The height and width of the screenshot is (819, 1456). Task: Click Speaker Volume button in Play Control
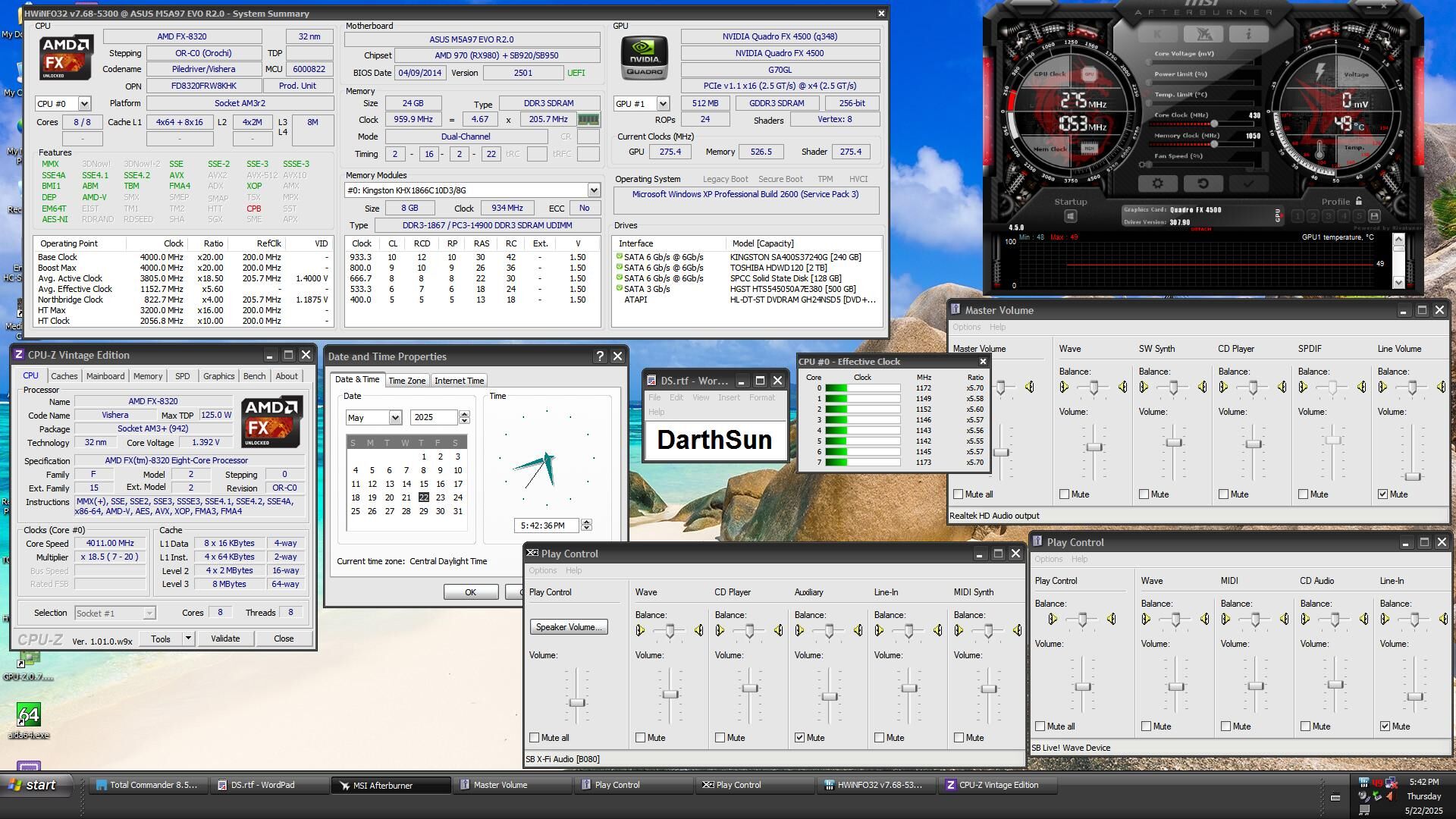point(569,627)
